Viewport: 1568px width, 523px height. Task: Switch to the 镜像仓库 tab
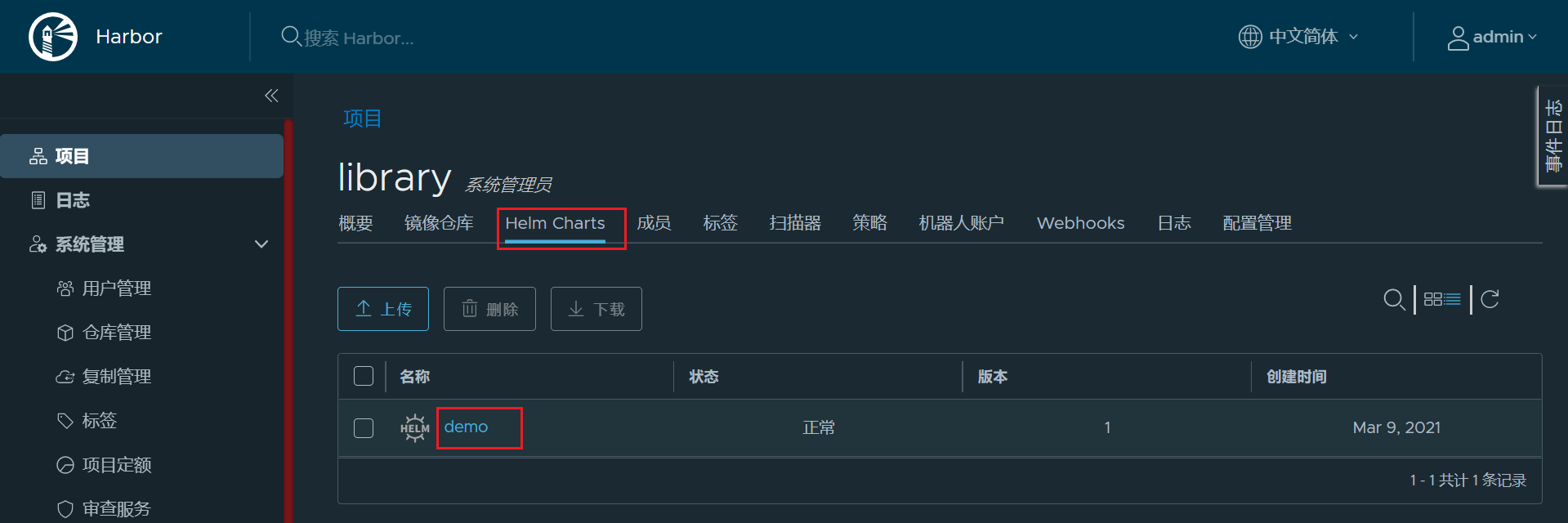tap(439, 223)
